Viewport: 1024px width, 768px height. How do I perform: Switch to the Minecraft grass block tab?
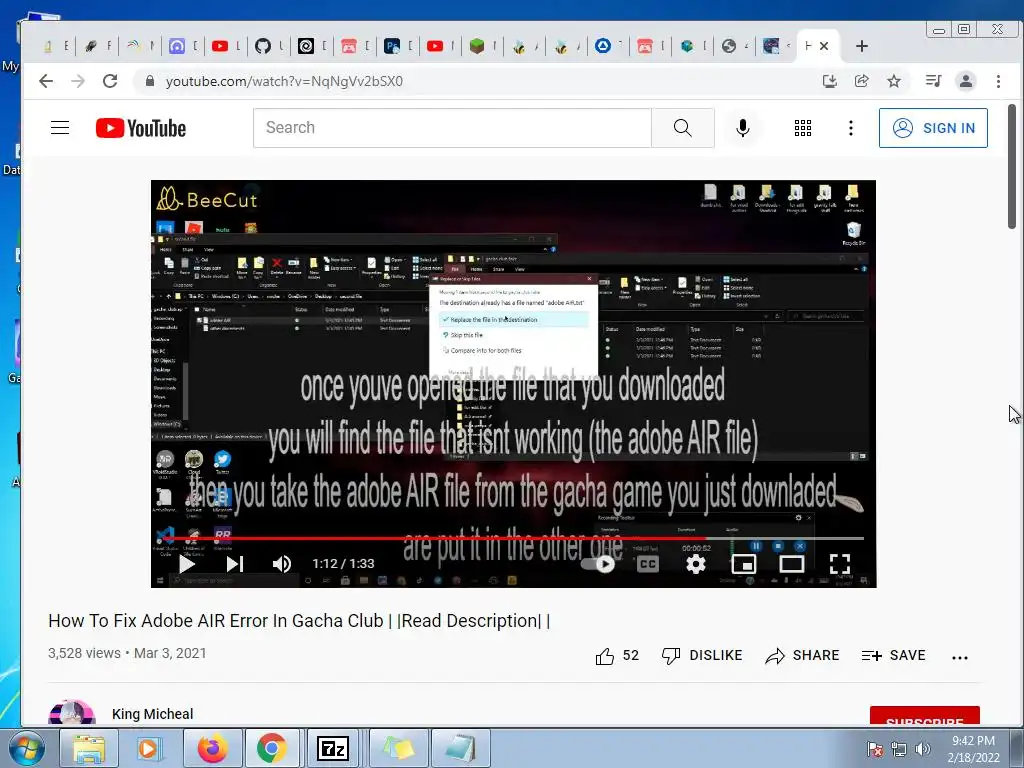pos(477,46)
